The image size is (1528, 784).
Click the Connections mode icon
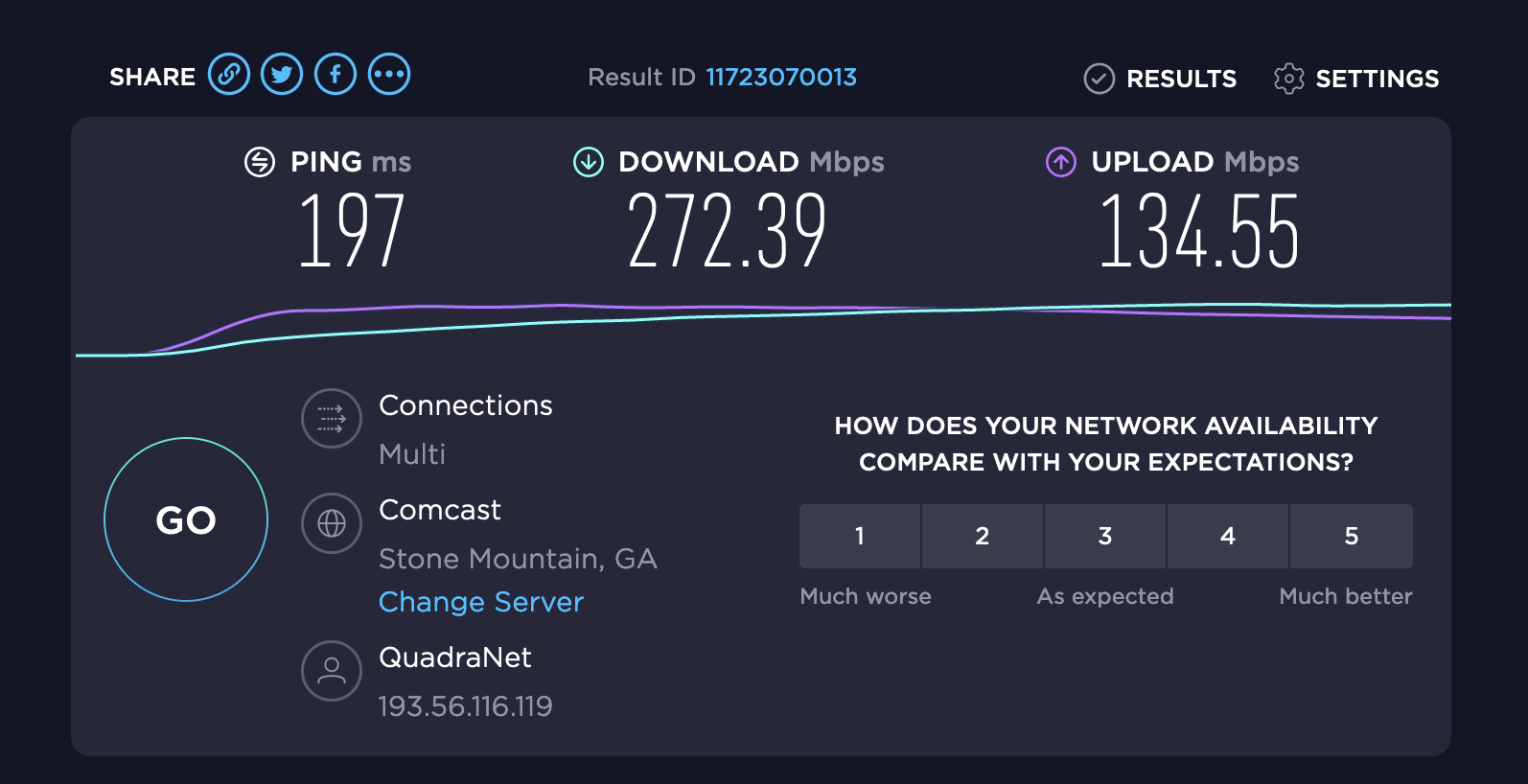(x=332, y=419)
